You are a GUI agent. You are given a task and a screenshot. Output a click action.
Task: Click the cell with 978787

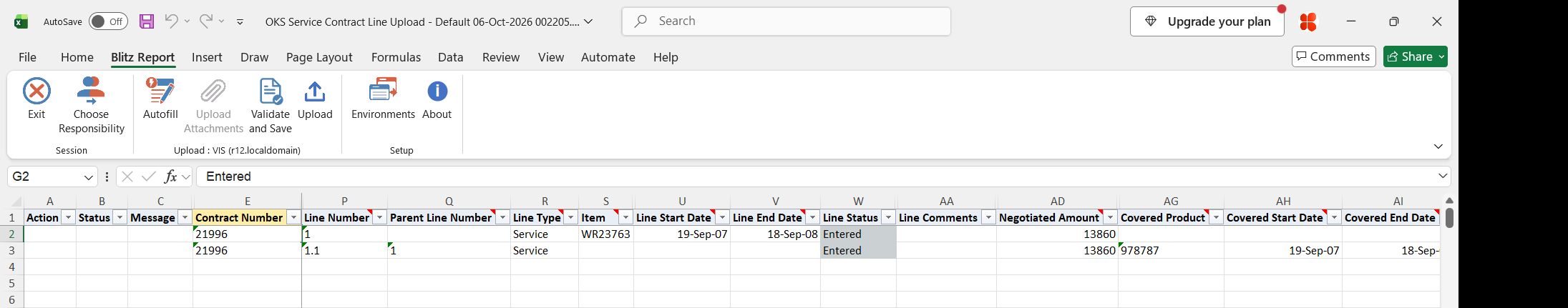1171,250
